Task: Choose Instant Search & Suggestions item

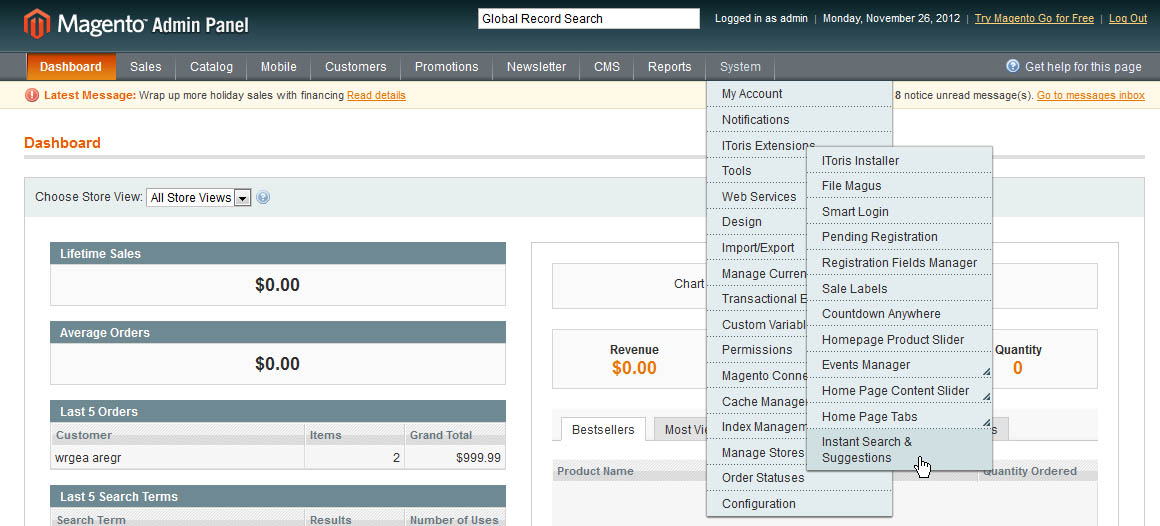Action: pyautogui.click(x=899, y=450)
